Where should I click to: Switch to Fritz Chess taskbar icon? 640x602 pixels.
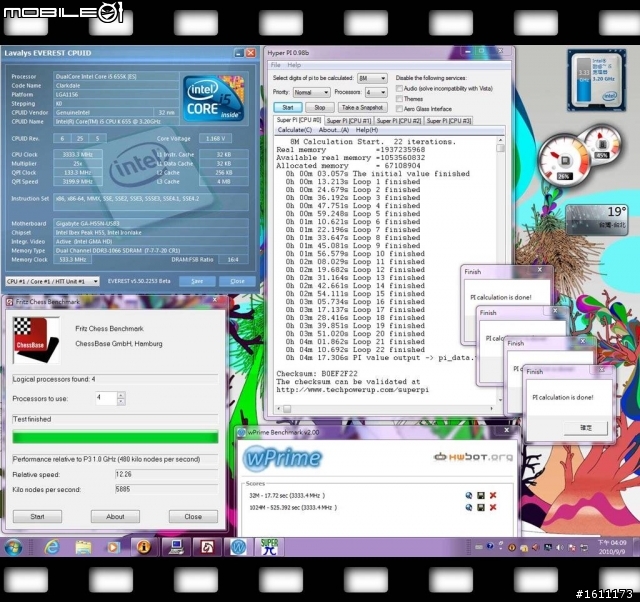(x=207, y=547)
